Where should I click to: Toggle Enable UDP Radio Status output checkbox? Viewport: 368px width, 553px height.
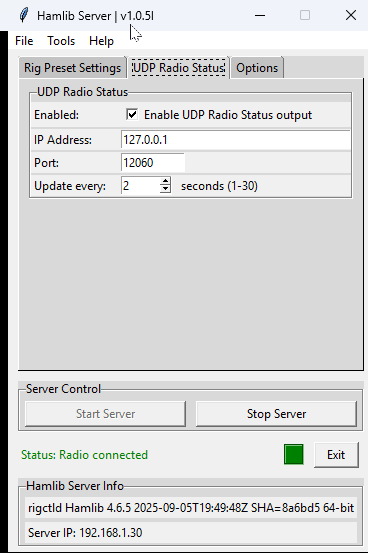click(x=132, y=115)
